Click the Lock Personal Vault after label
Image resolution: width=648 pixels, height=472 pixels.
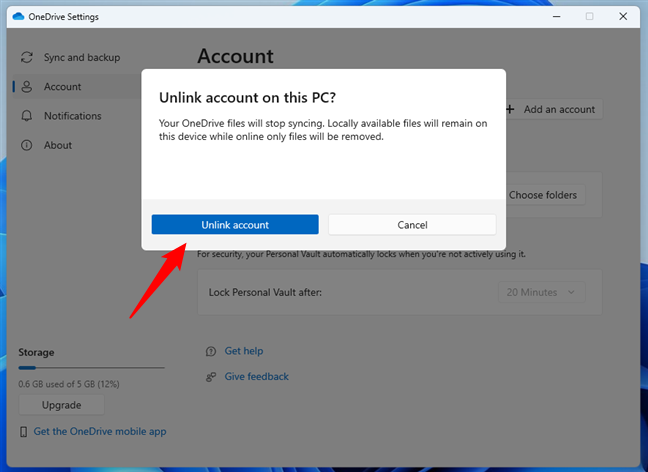(x=265, y=292)
